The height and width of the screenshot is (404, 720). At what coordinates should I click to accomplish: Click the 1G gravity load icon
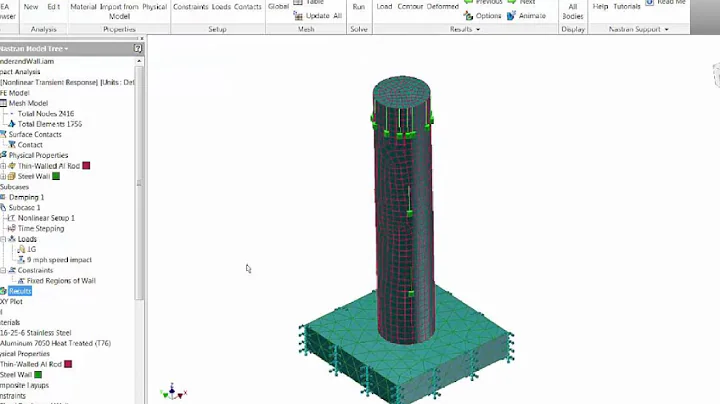21,249
